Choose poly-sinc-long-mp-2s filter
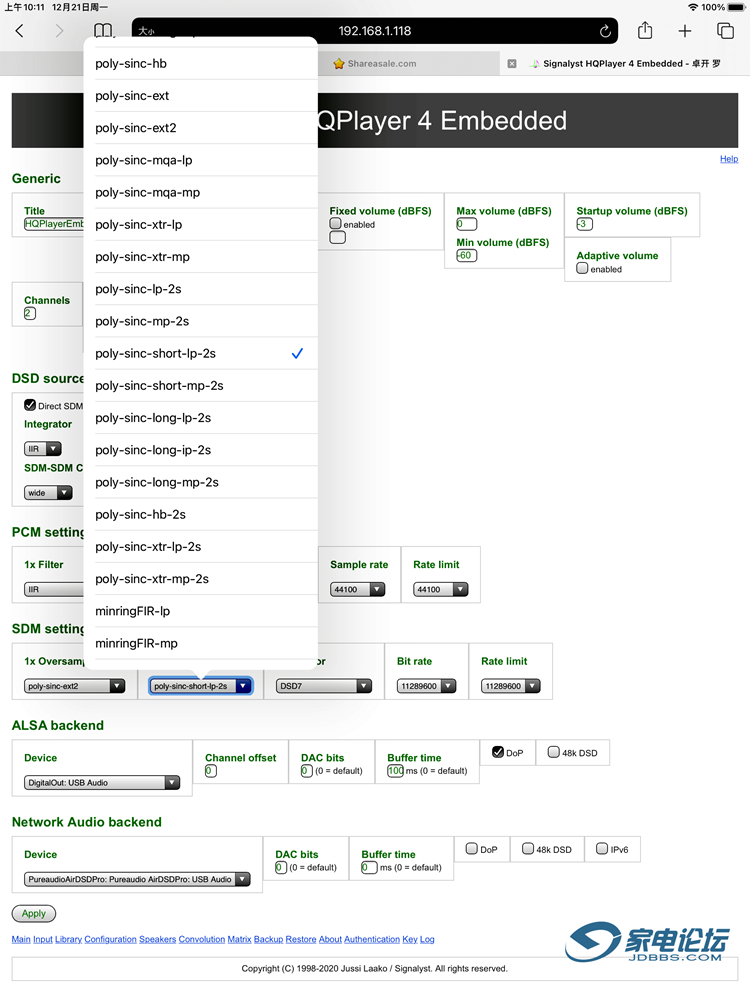The width and height of the screenshot is (750, 1000). (200, 482)
